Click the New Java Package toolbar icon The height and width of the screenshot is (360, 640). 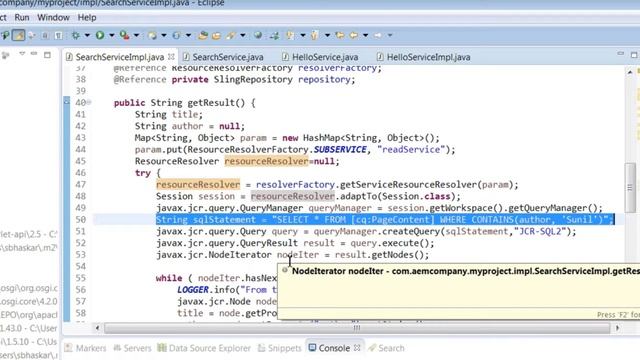[152, 36]
